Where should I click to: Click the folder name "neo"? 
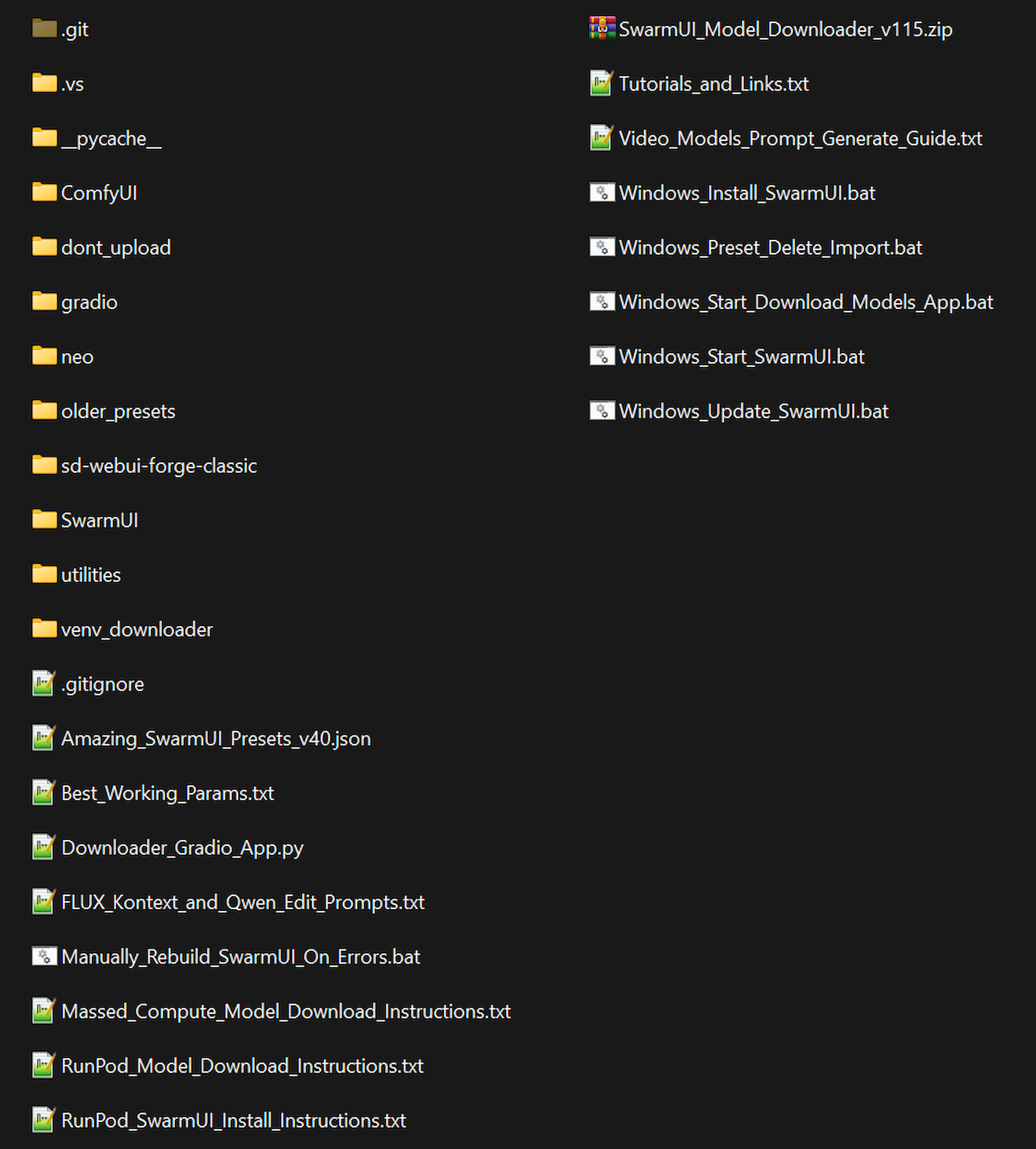tap(77, 357)
